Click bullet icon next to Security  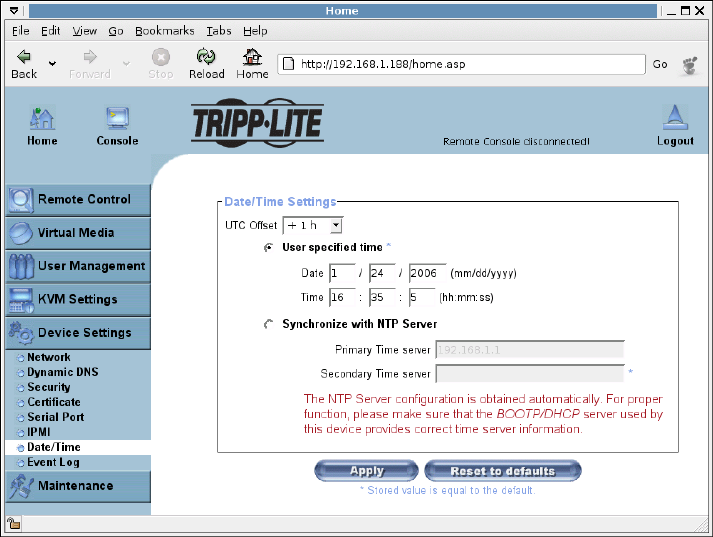[x=20, y=388]
